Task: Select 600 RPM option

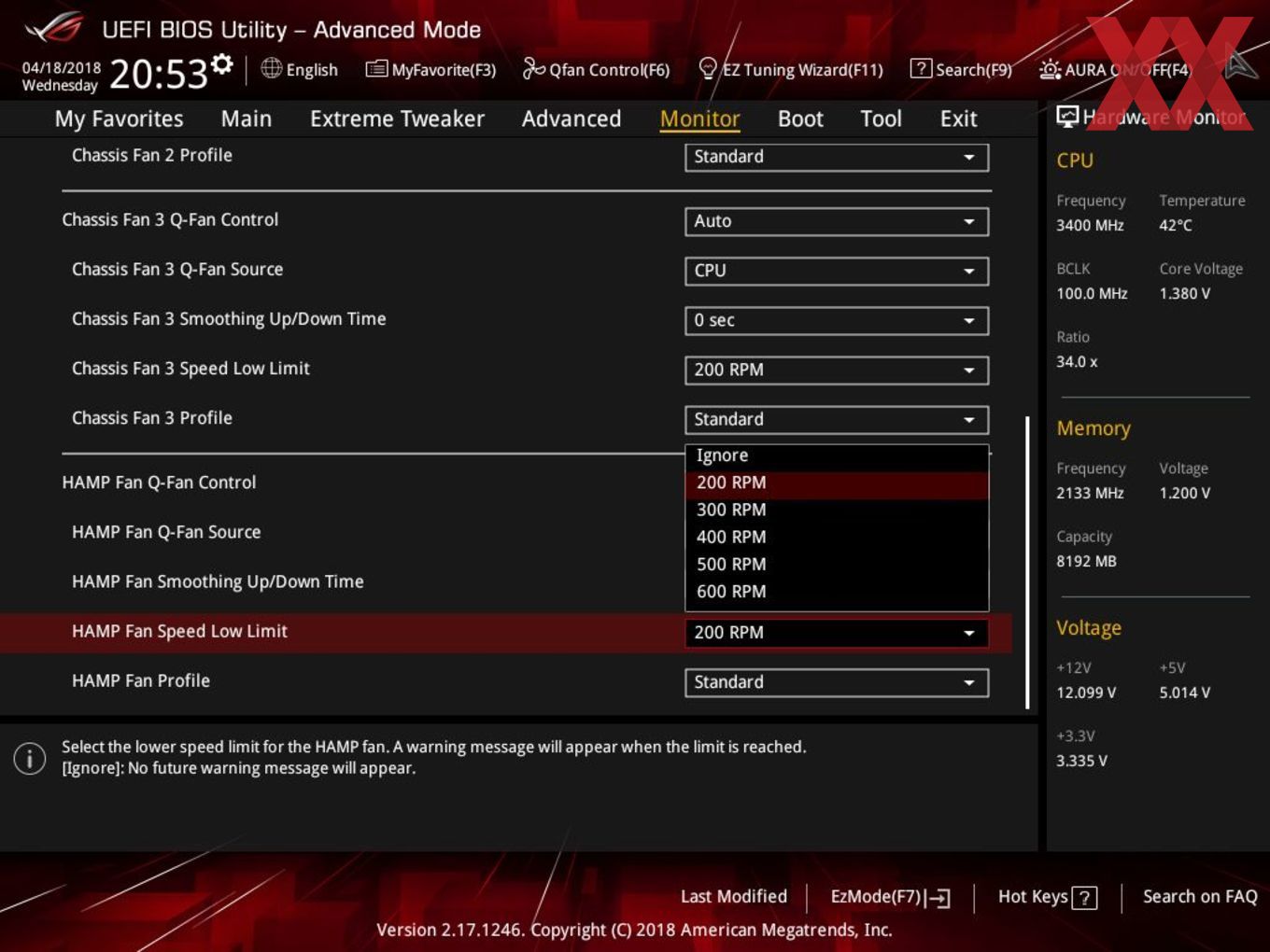Action: point(837,591)
